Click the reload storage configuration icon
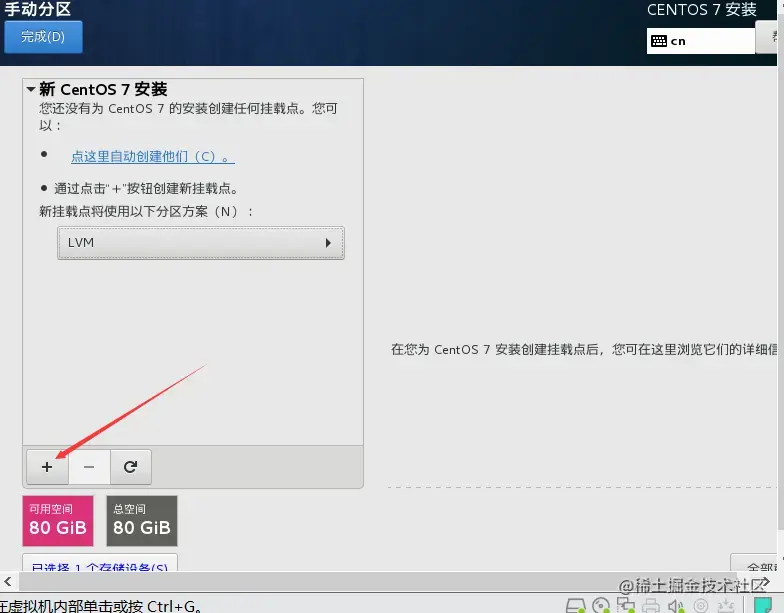The height and width of the screenshot is (613, 784). (130, 467)
